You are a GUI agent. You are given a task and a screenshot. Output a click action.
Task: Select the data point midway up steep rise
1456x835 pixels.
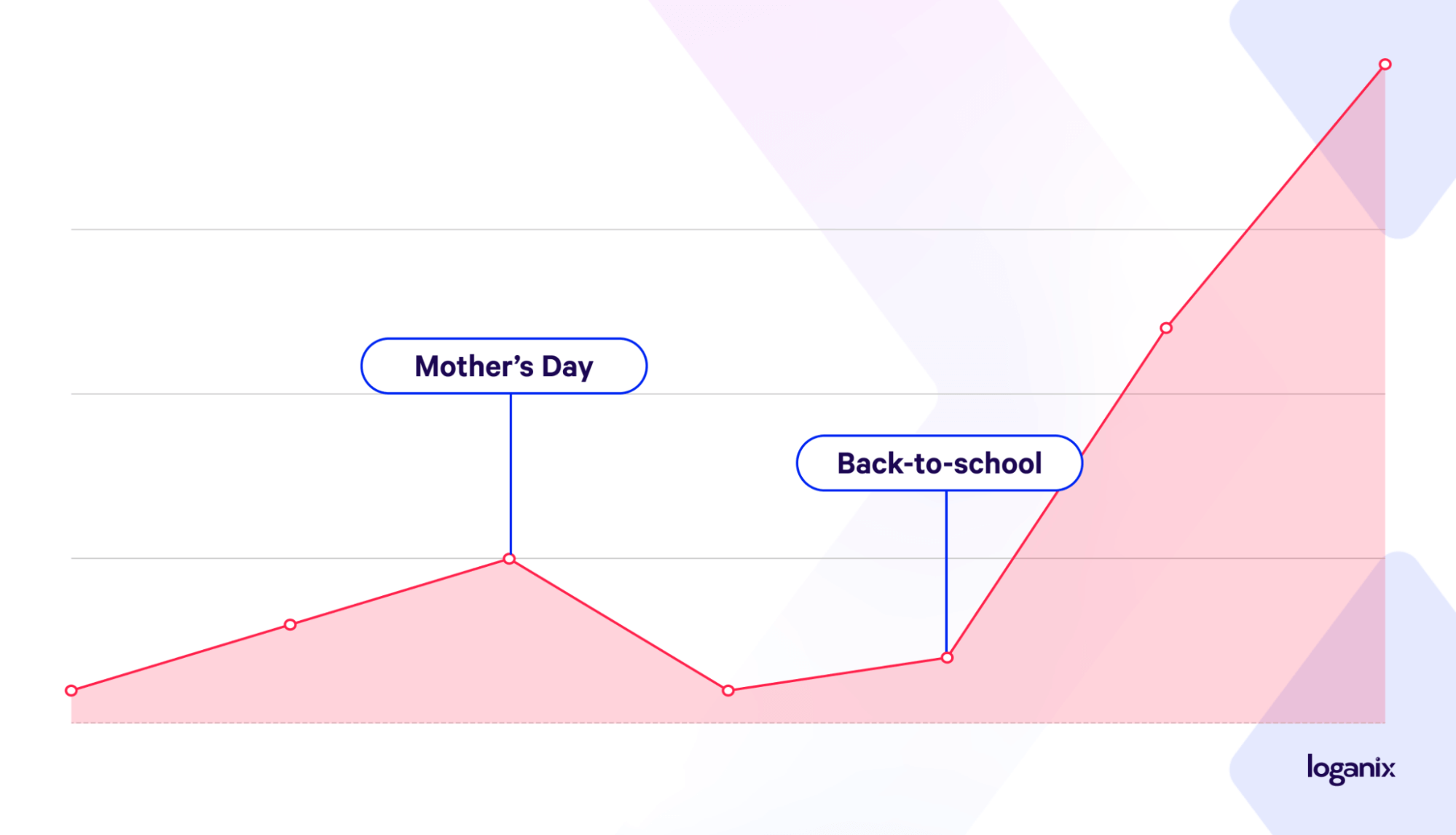[1166, 328]
